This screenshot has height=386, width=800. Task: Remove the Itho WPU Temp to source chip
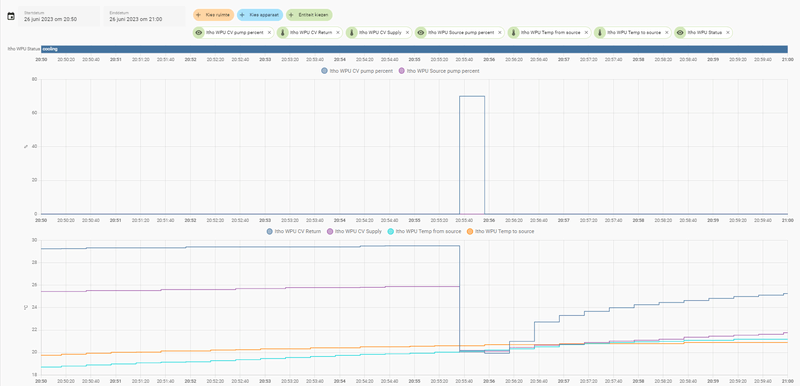click(667, 33)
